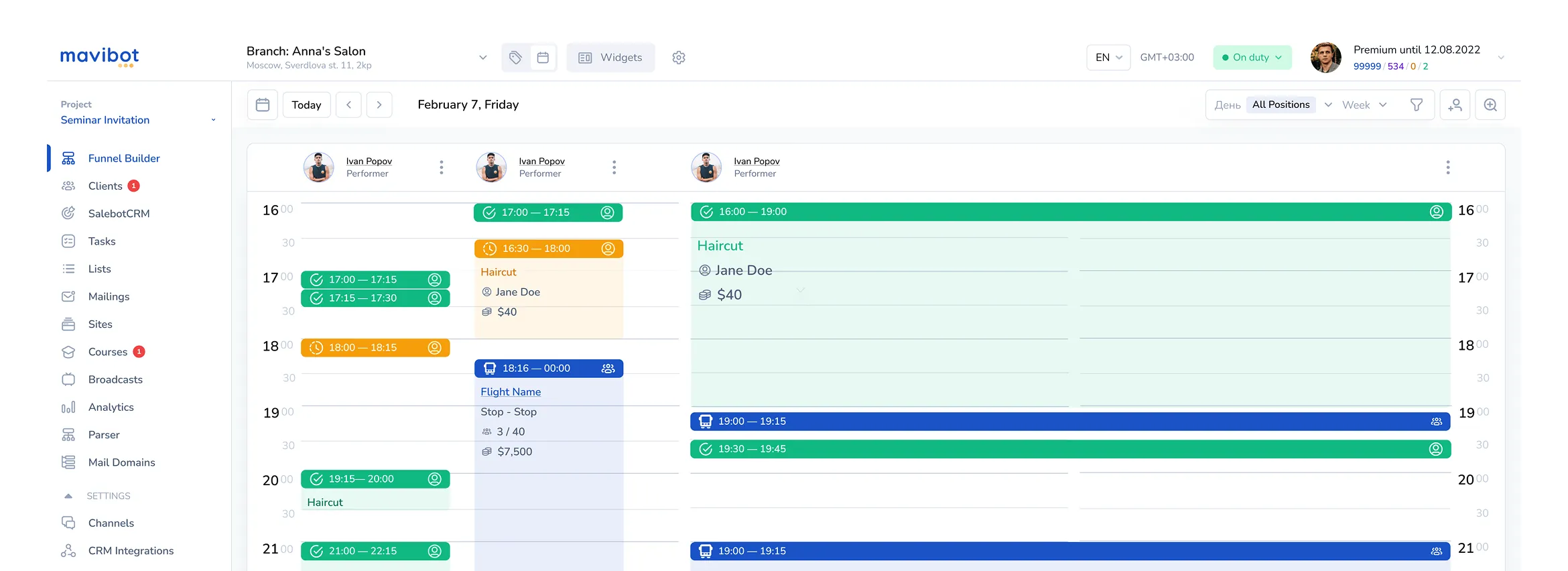Collapse the SETTINGS section
The height and width of the screenshot is (571, 1568).
[x=68, y=496]
